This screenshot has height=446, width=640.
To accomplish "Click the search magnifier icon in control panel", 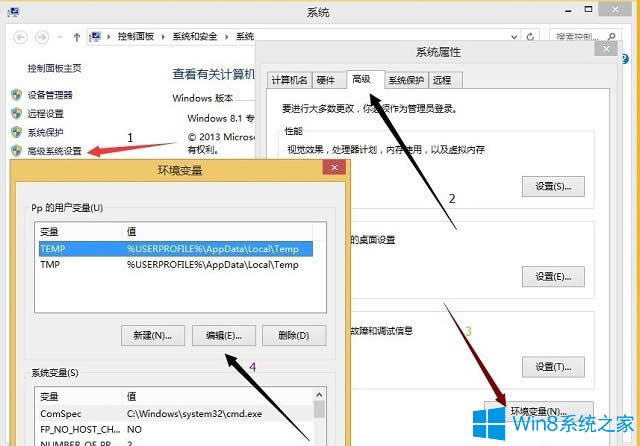I will [611, 37].
